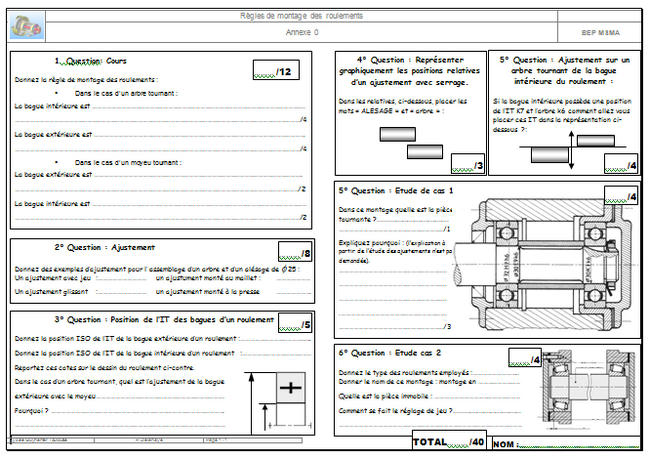Click the /8 score box for Ajustement

click(x=295, y=253)
